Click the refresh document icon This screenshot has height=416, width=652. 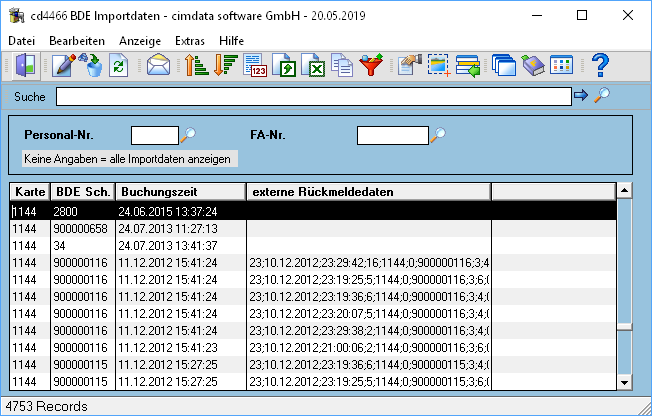coord(119,65)
